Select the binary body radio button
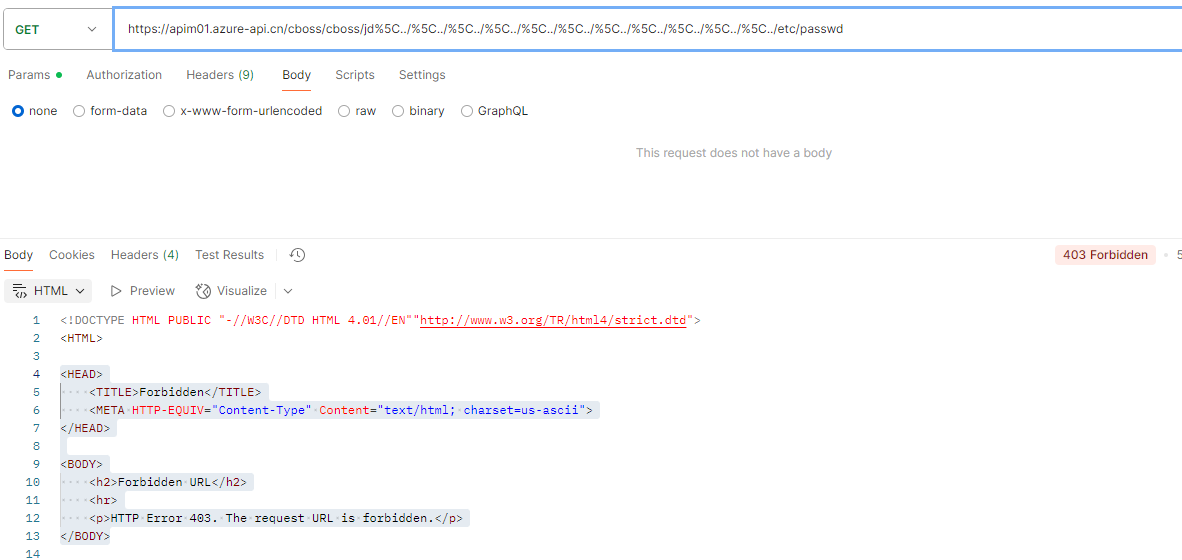 [x=398, y=111]
